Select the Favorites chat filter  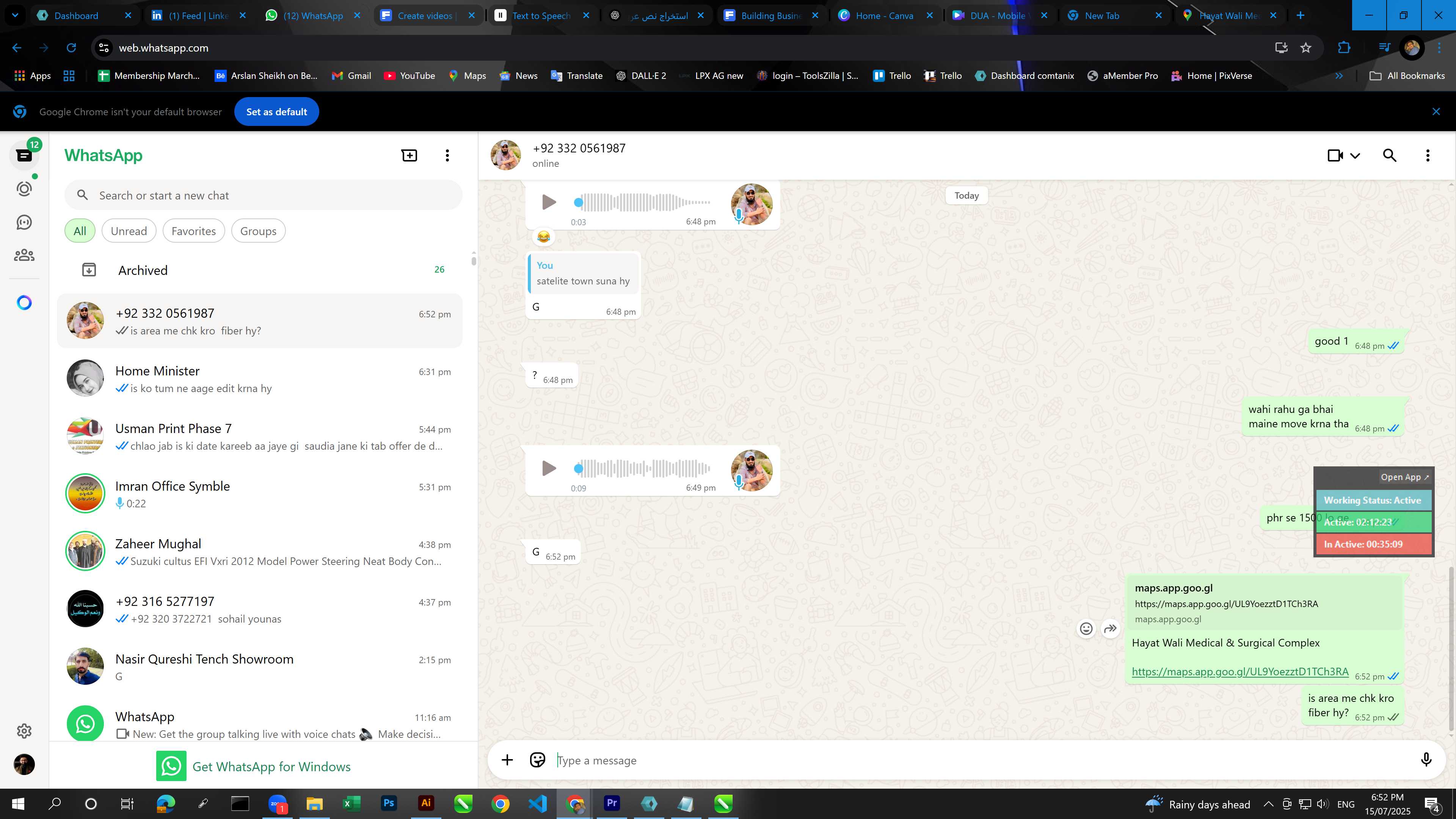click(193, 231)
